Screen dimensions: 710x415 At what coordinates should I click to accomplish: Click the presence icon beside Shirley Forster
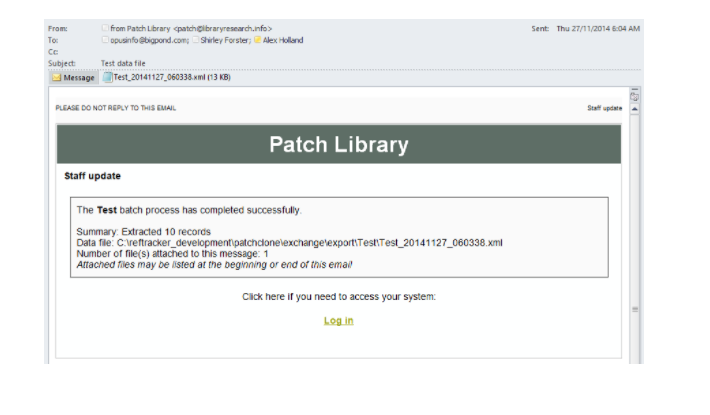tap(196, 40)
